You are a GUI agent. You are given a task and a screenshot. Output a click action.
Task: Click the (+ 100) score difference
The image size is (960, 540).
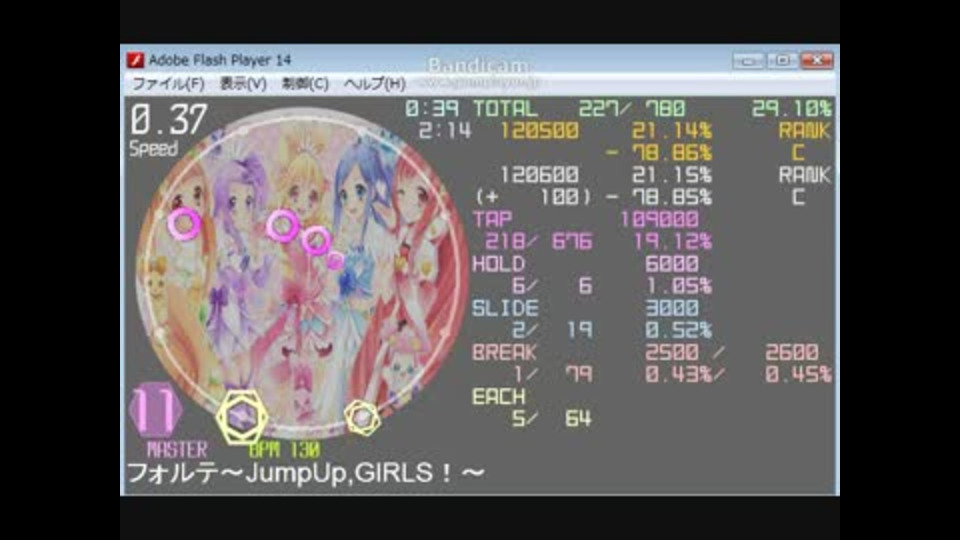pos(534,197)
